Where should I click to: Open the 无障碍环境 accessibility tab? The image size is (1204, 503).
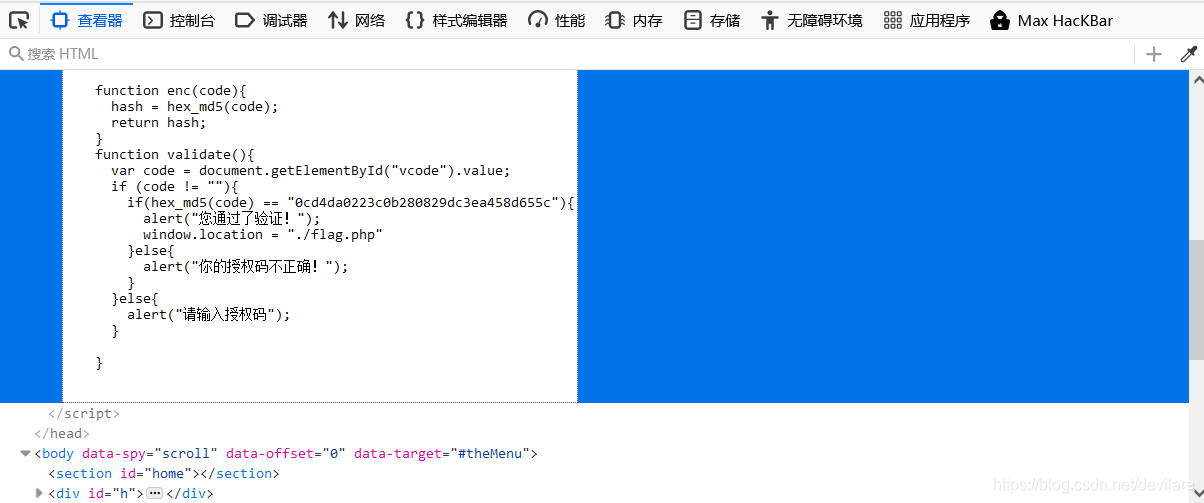811,20
